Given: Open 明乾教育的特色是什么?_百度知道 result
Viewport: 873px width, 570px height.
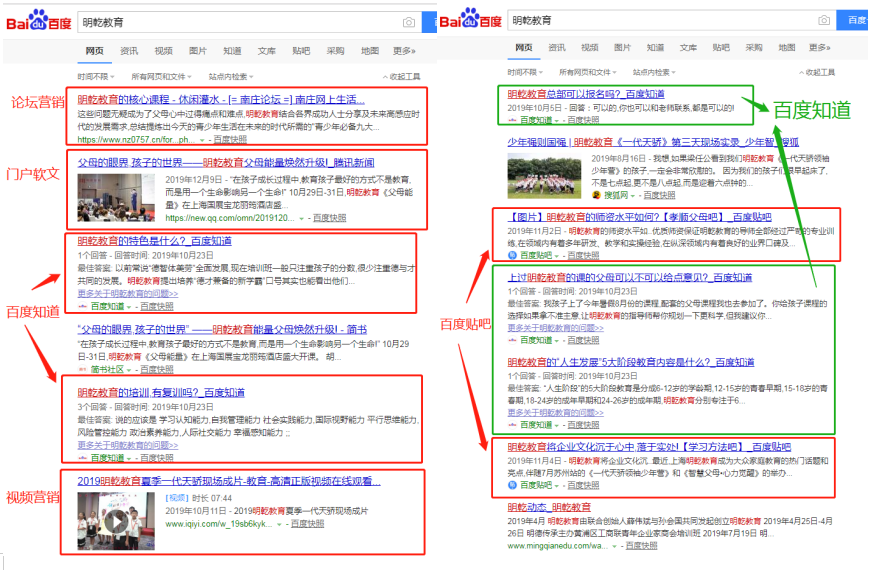Looking at the screenshot, I should coord(154,241).
